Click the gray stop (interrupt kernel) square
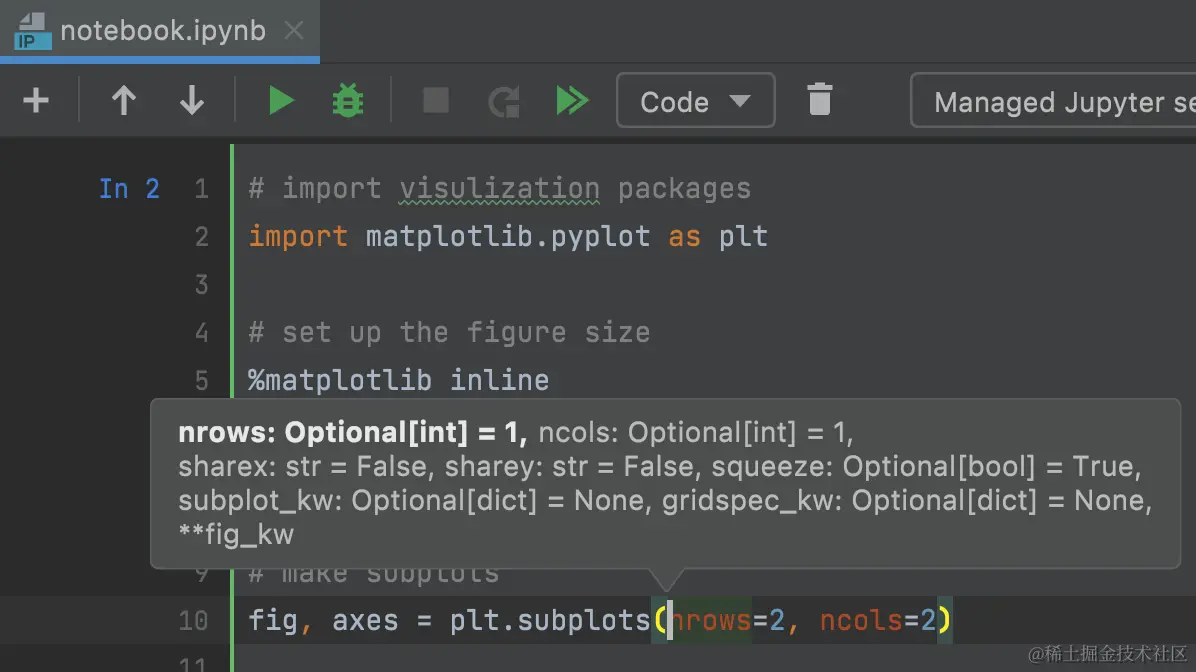The width and height of the screenshot is (1196, 672). (x=436, y=101)
